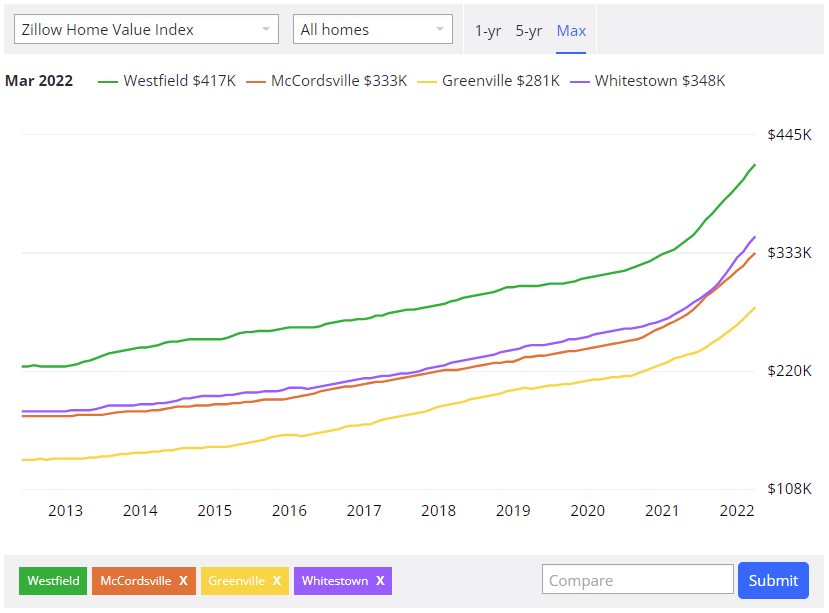Click the 2016 year label
The image size is (829, 613).
pyautogui.click(x=289, y=510)
